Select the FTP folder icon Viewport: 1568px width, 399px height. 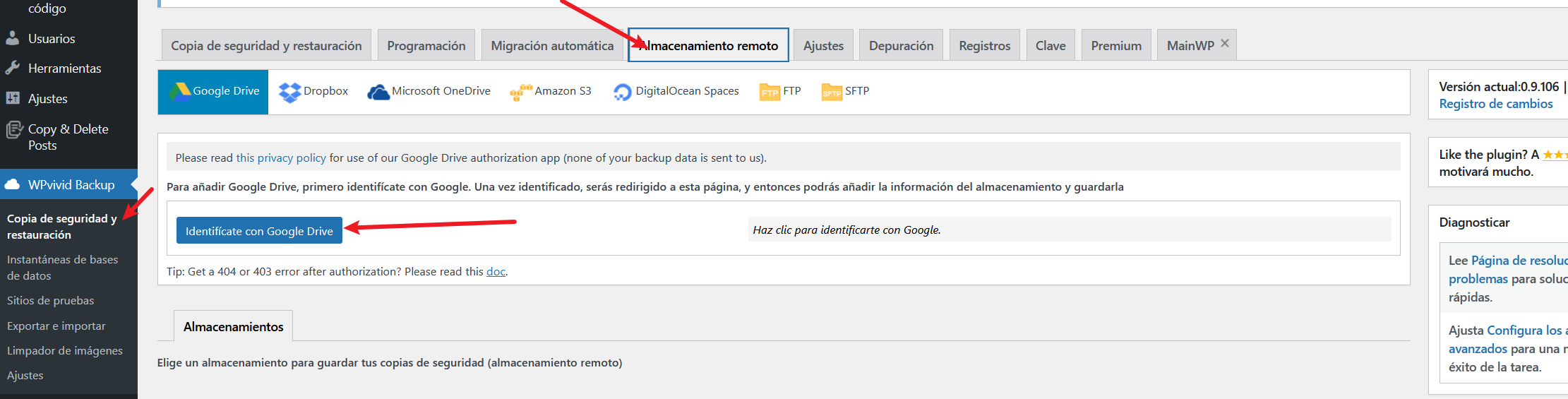point(770,92)
